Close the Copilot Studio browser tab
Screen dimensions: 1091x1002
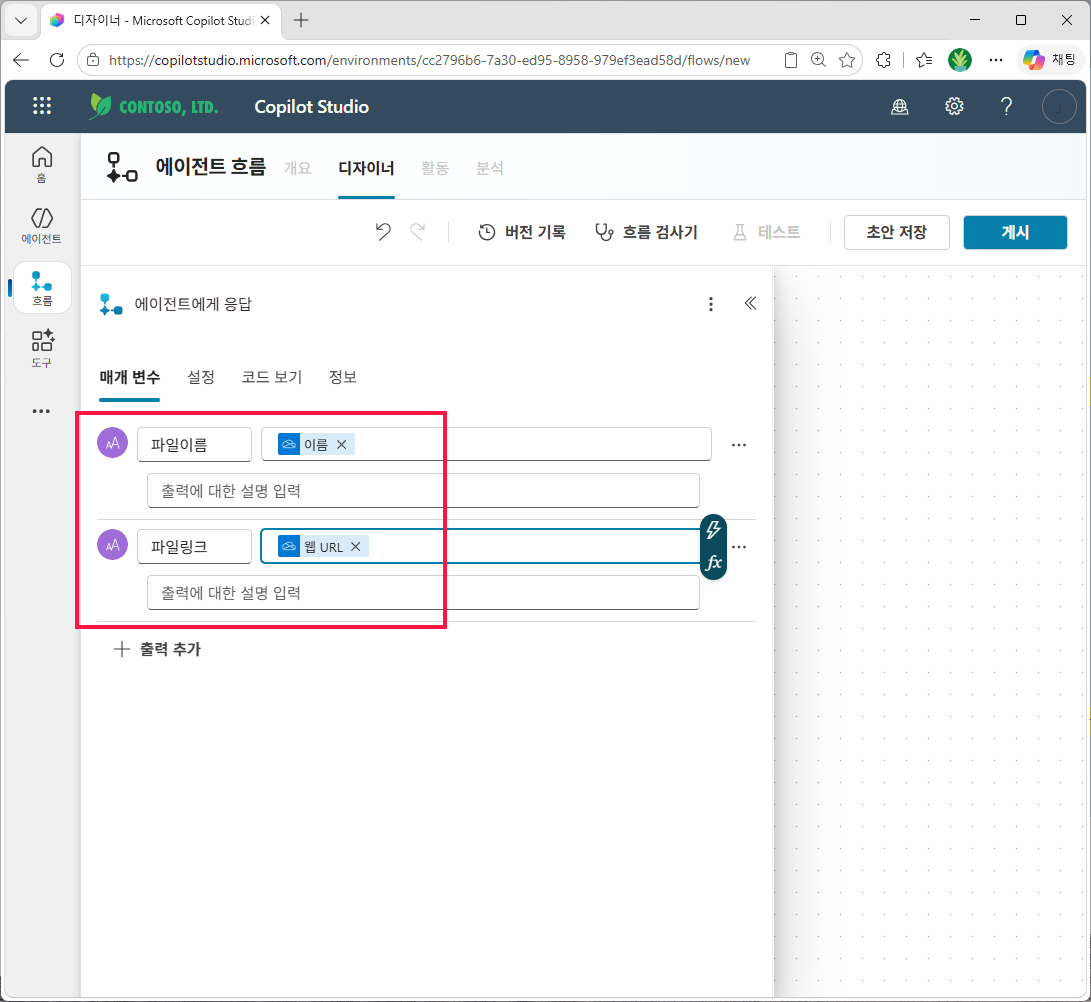click(265, 20)
